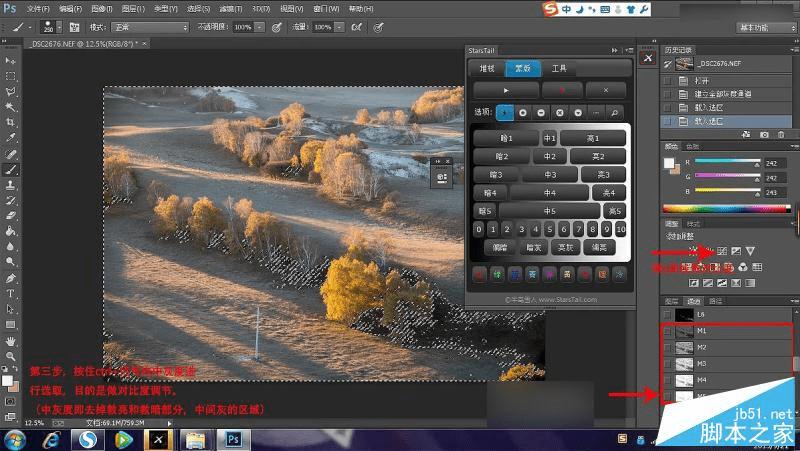The width and height of the screenshot is (800, 451).
Task: Add a Selective Color adjustment
Action: [736, 283]
